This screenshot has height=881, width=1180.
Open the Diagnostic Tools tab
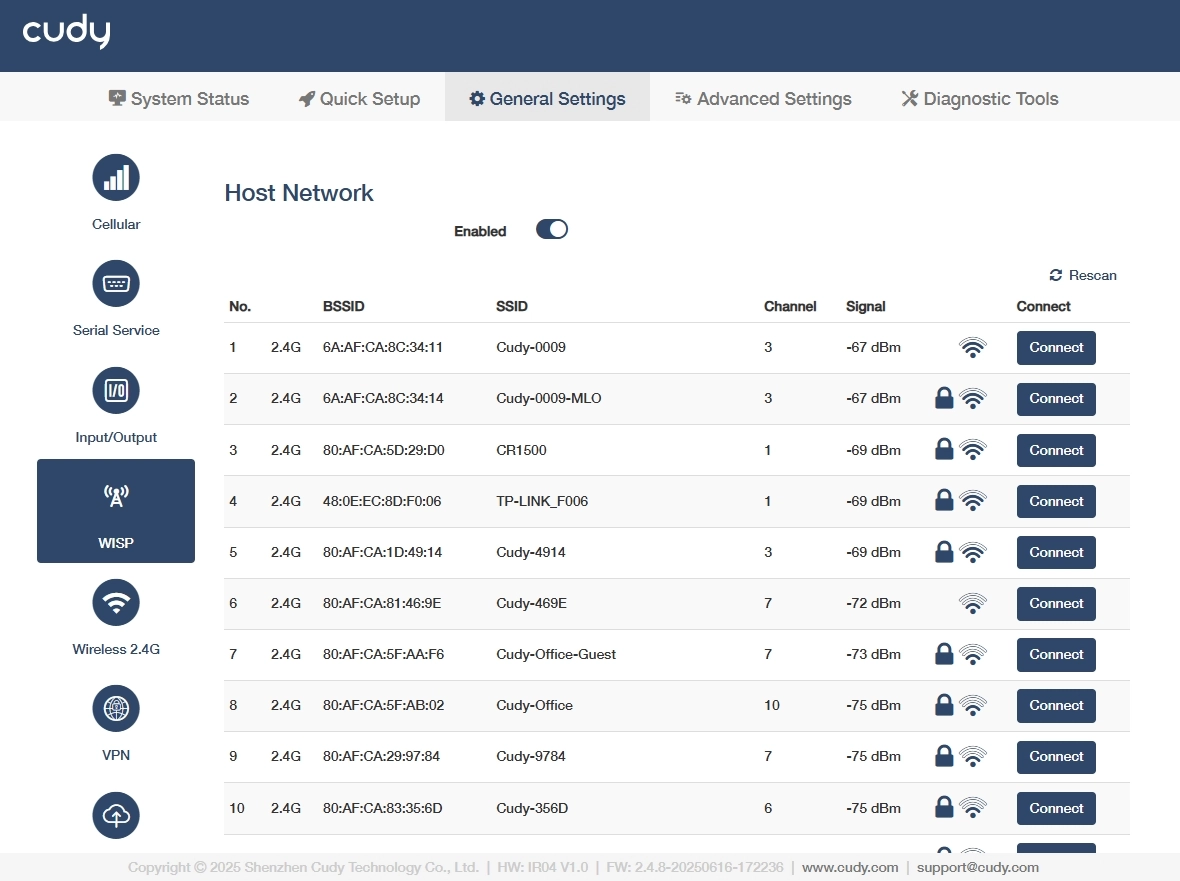[980, 99]
